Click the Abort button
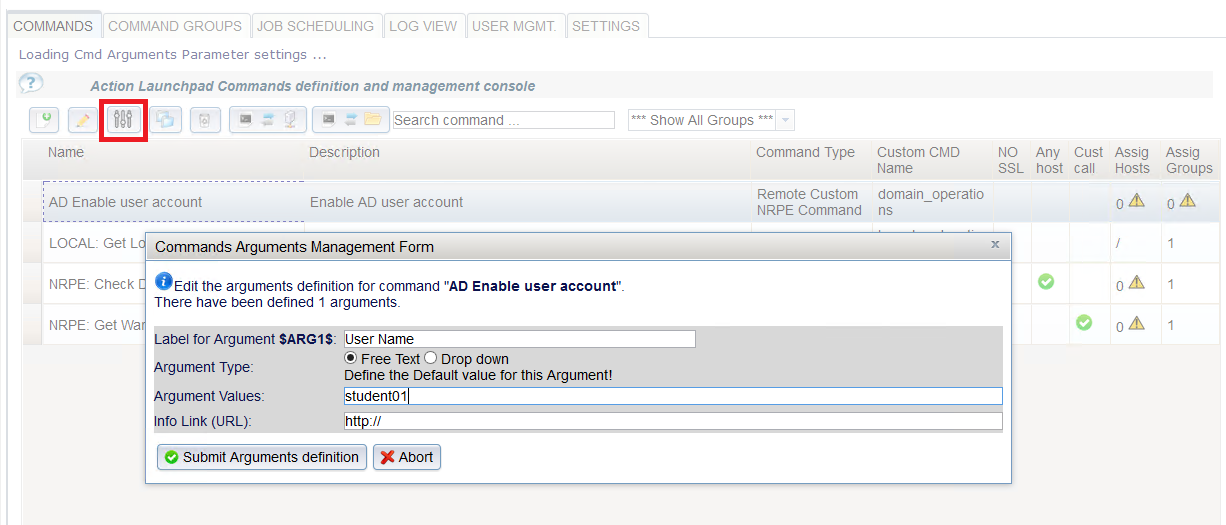The image size is (1226, 525). pyautogui.click(x=407, y=457)
